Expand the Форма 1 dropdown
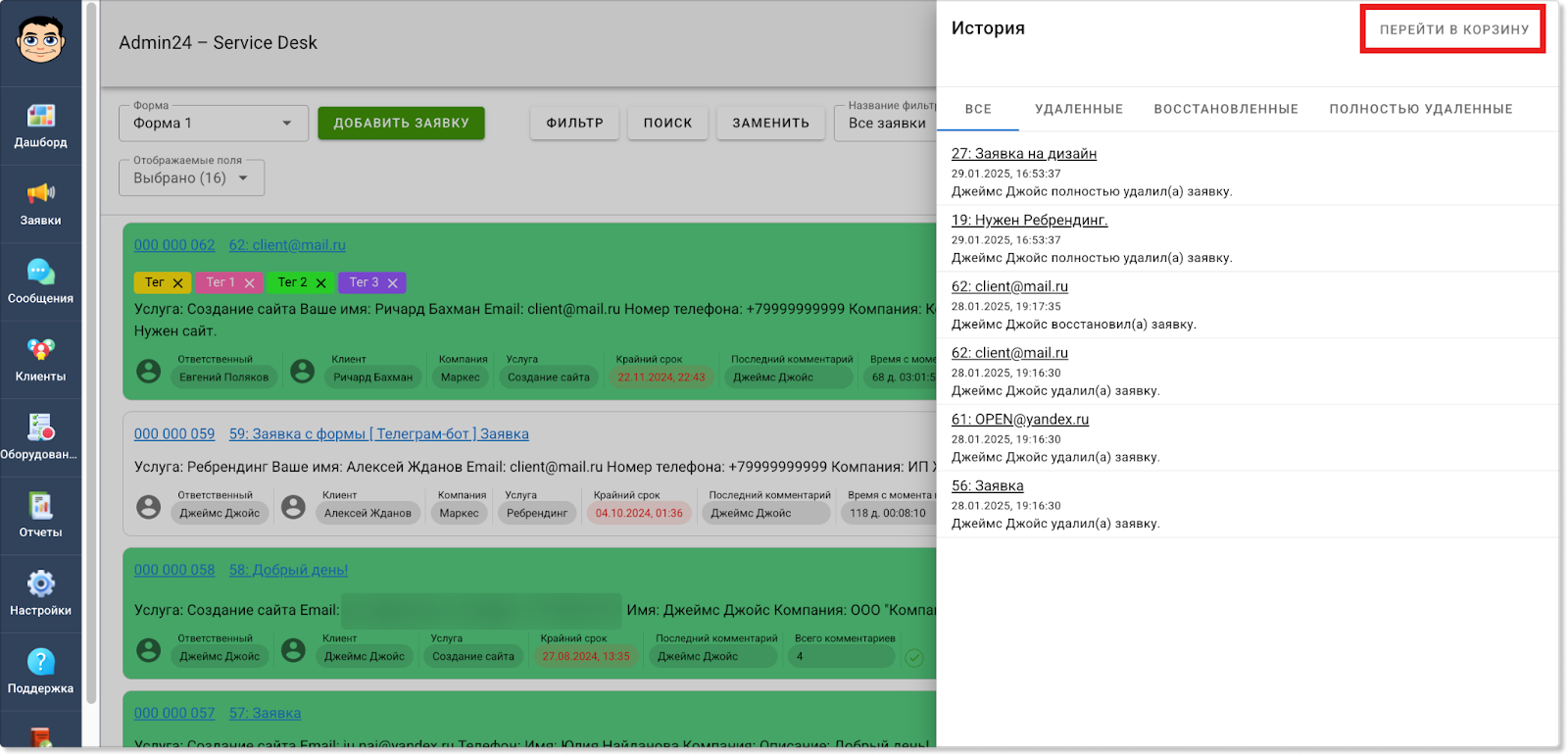 214,124
